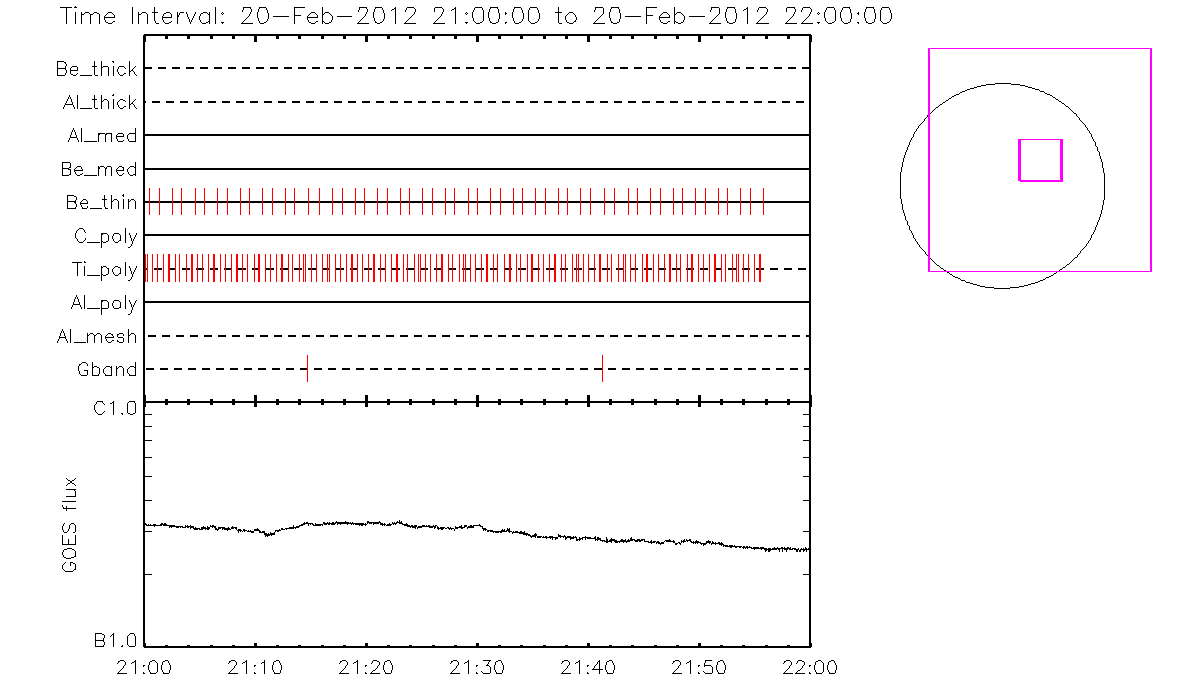Click the first Gband marker near 21:14
This screenshot has width=1200, height=700.
307,368
